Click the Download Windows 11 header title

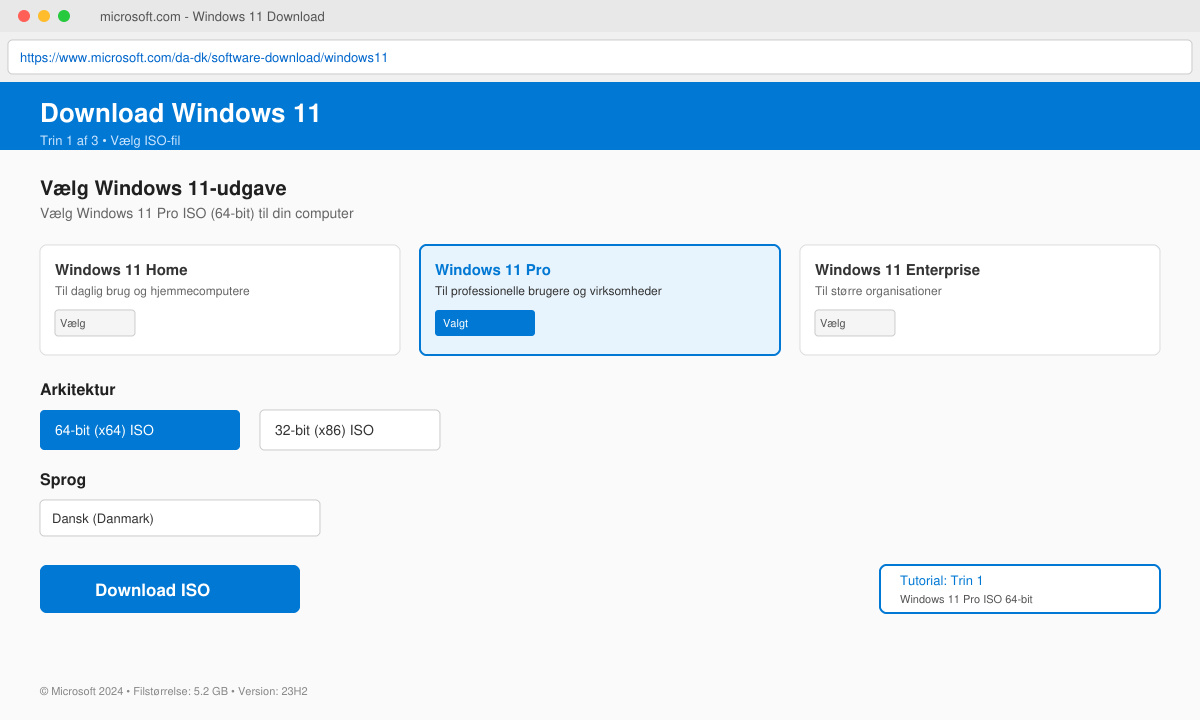180,113
